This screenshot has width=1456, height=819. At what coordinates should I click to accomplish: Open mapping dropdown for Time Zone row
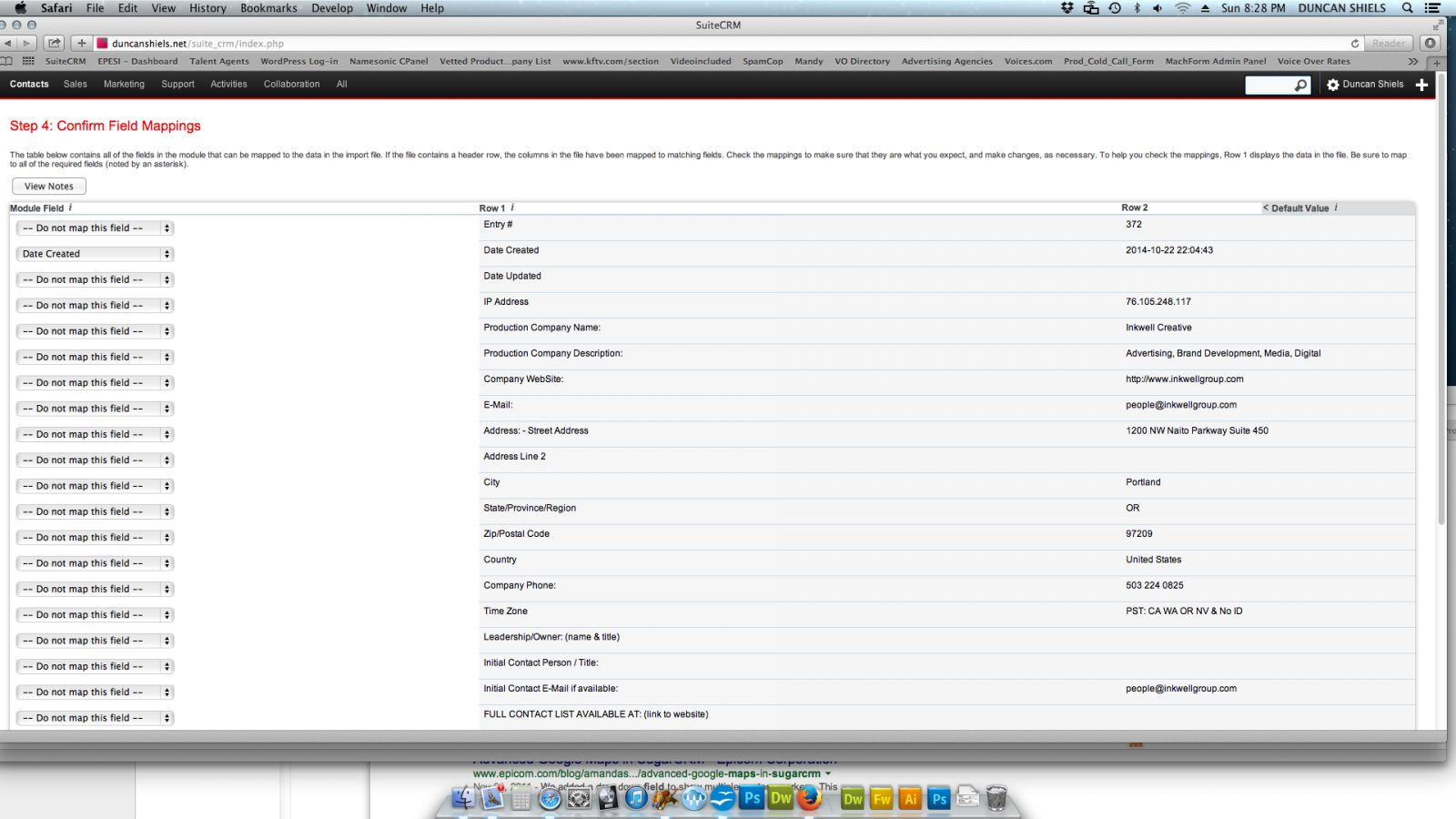[x=95, y=615]
